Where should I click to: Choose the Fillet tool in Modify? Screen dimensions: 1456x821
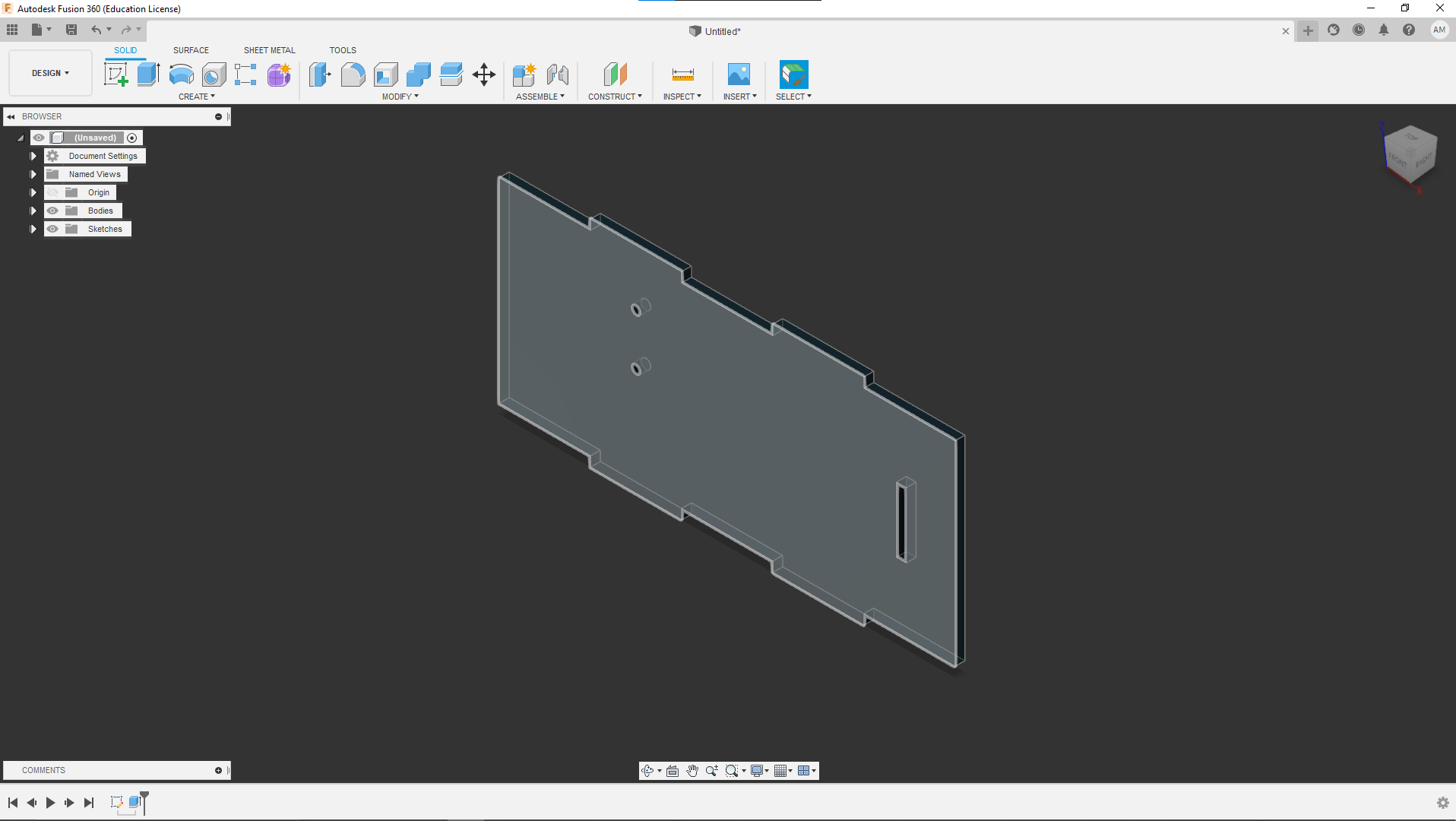point(353,74)
